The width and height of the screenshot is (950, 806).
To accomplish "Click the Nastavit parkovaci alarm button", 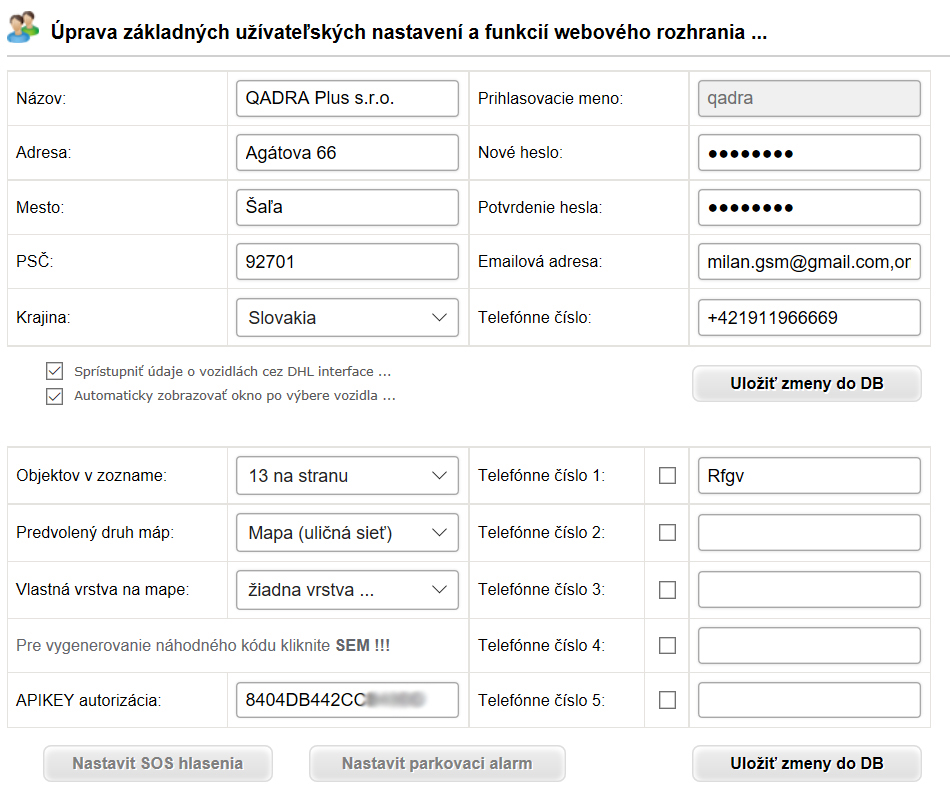I will (437, 764).
